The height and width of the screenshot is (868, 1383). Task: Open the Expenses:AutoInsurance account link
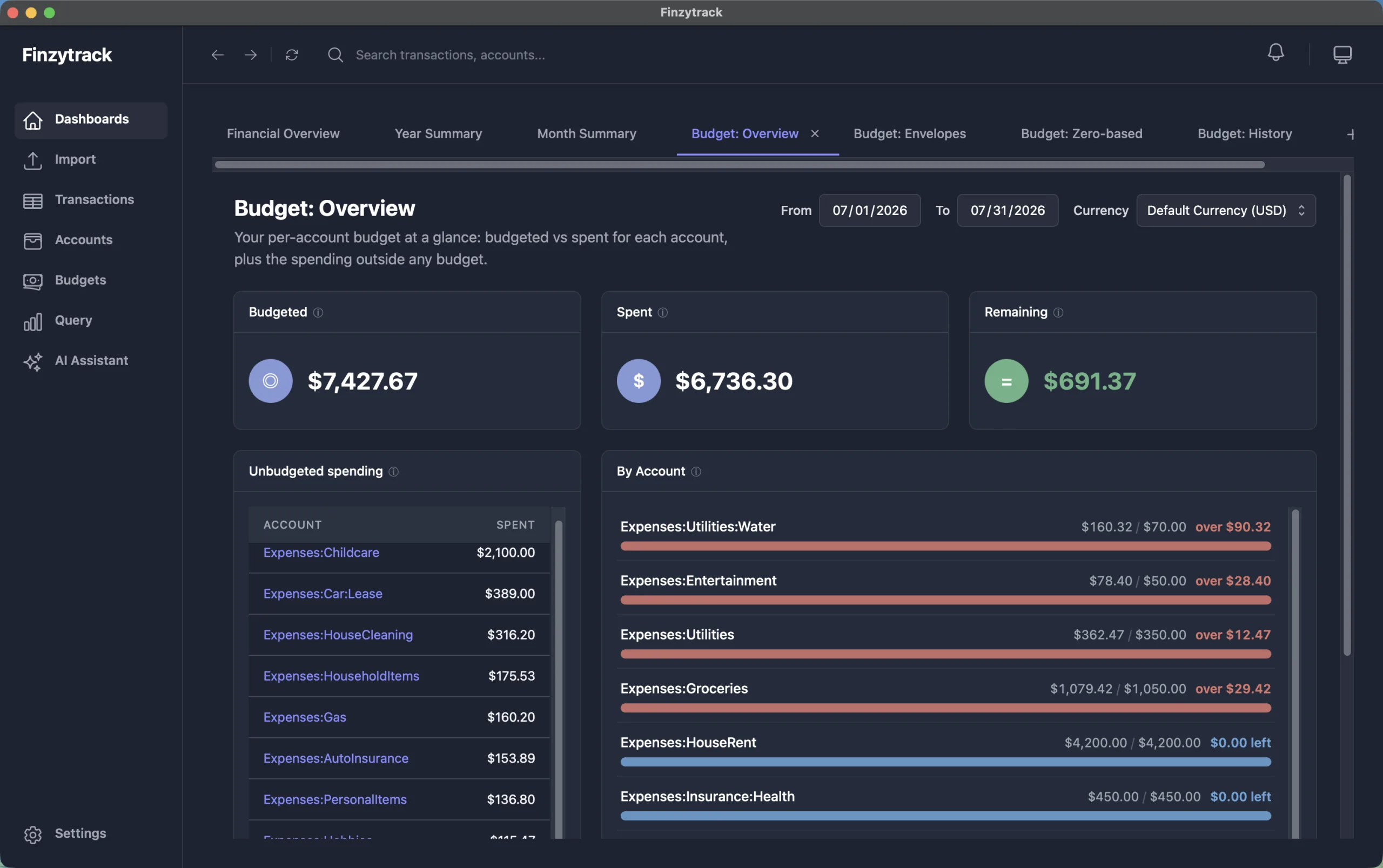336,758
